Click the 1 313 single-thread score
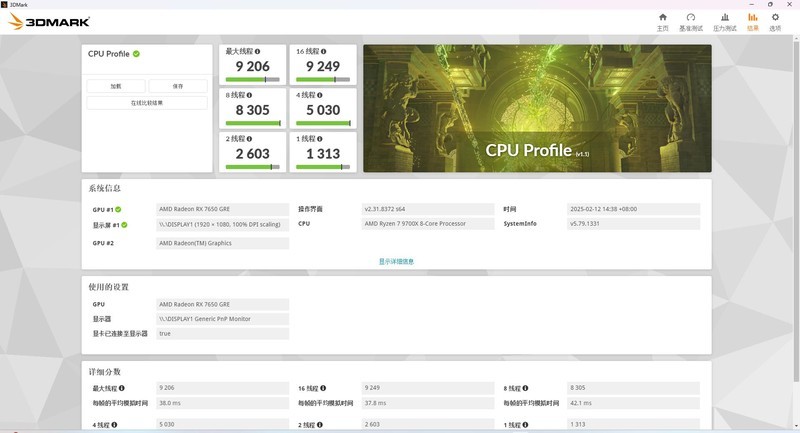The width and height of the screenshot is (800, 433). 323,154
